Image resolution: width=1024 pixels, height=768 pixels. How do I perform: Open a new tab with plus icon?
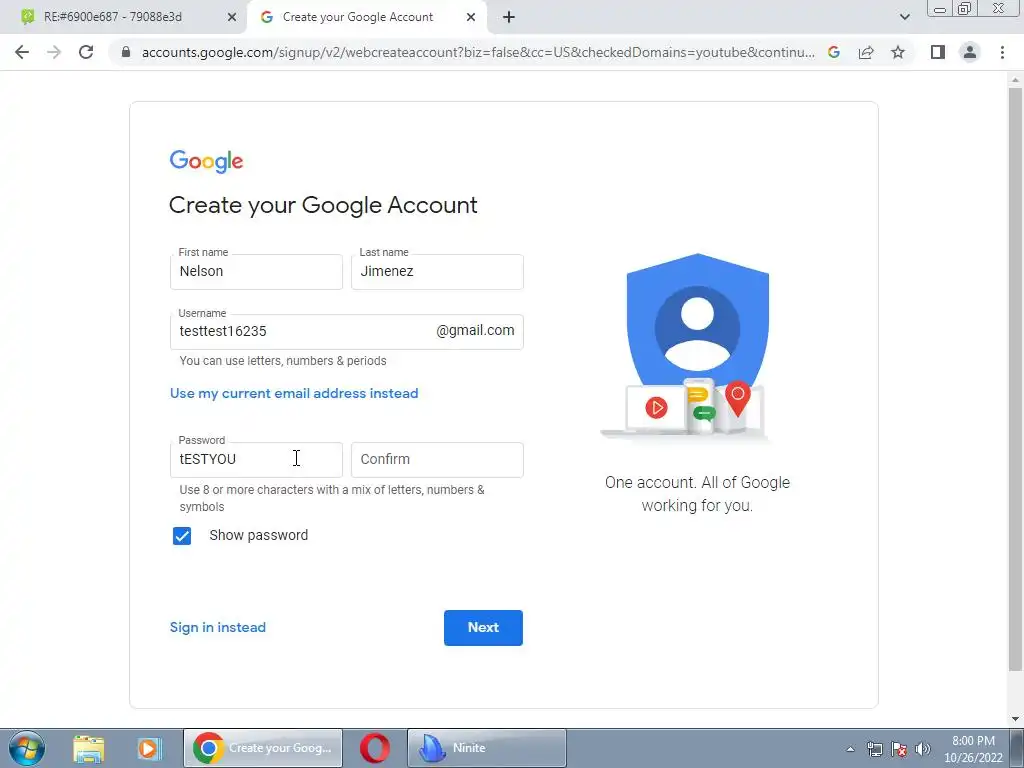(x=509, y=17)
